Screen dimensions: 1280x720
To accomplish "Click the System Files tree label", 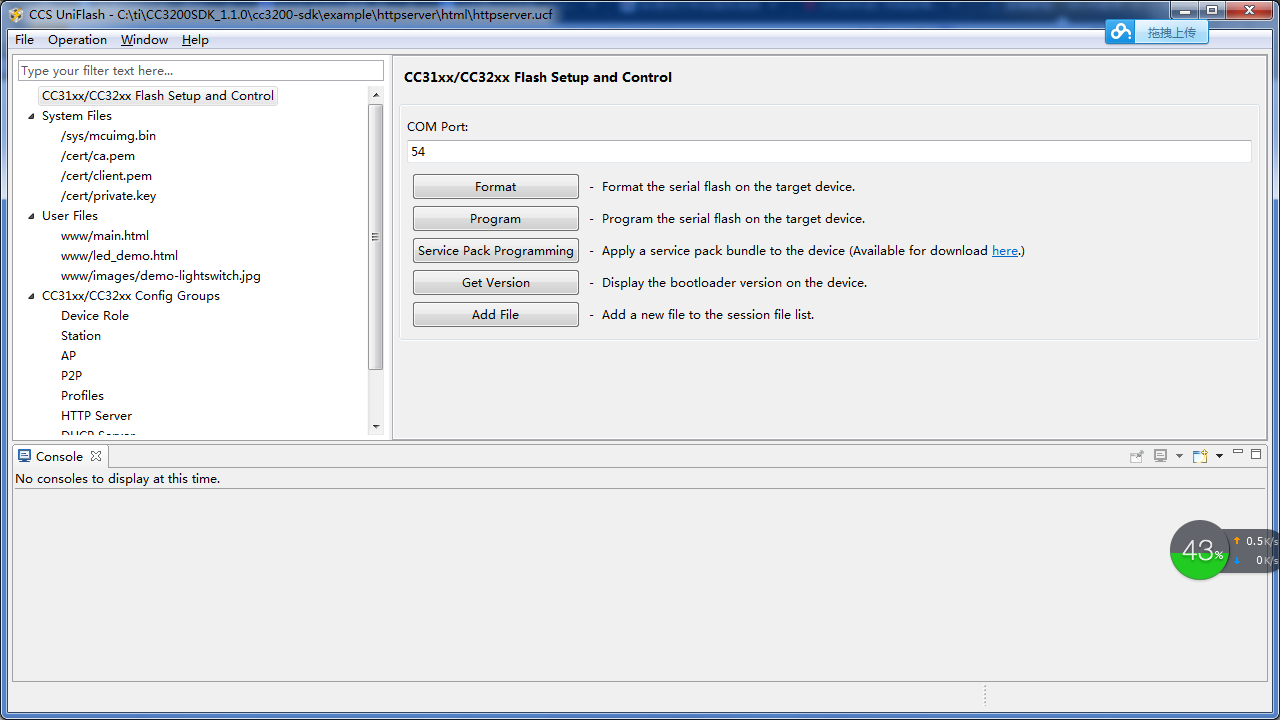I will (x=77, y=116).
